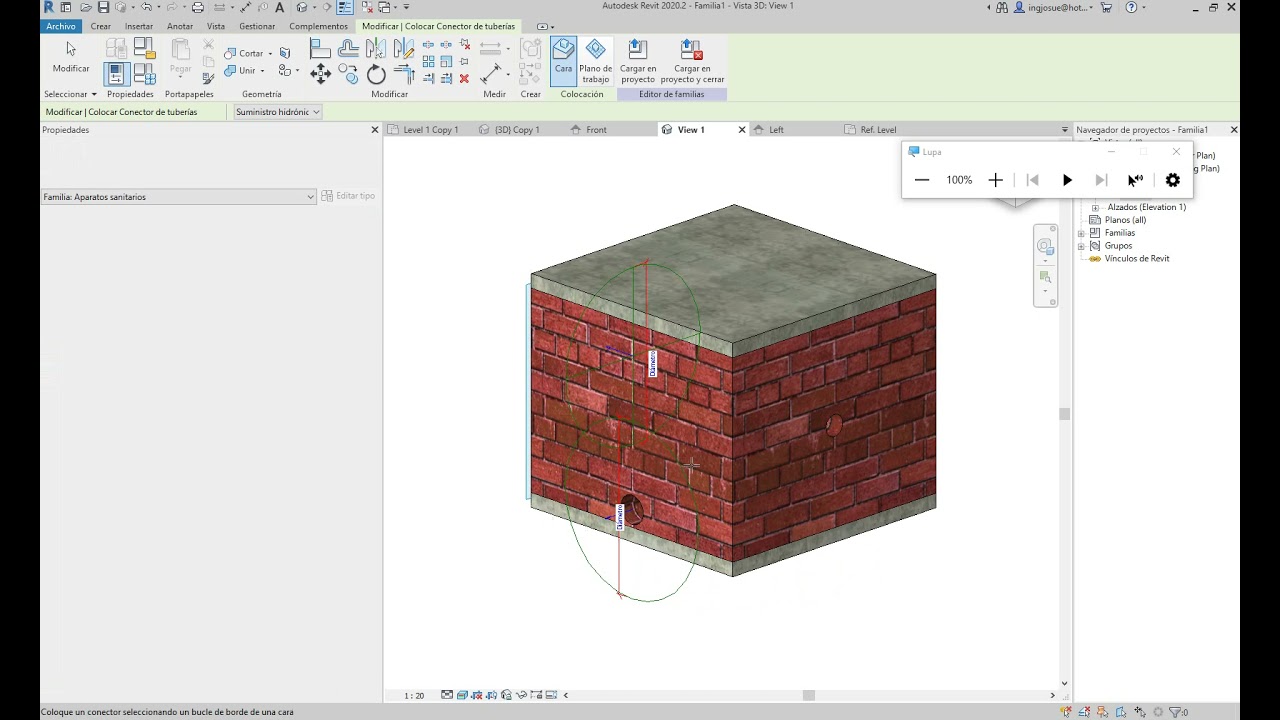Select the Align tool
This screenshot has width=1280, height=720.
coord(320,48)
